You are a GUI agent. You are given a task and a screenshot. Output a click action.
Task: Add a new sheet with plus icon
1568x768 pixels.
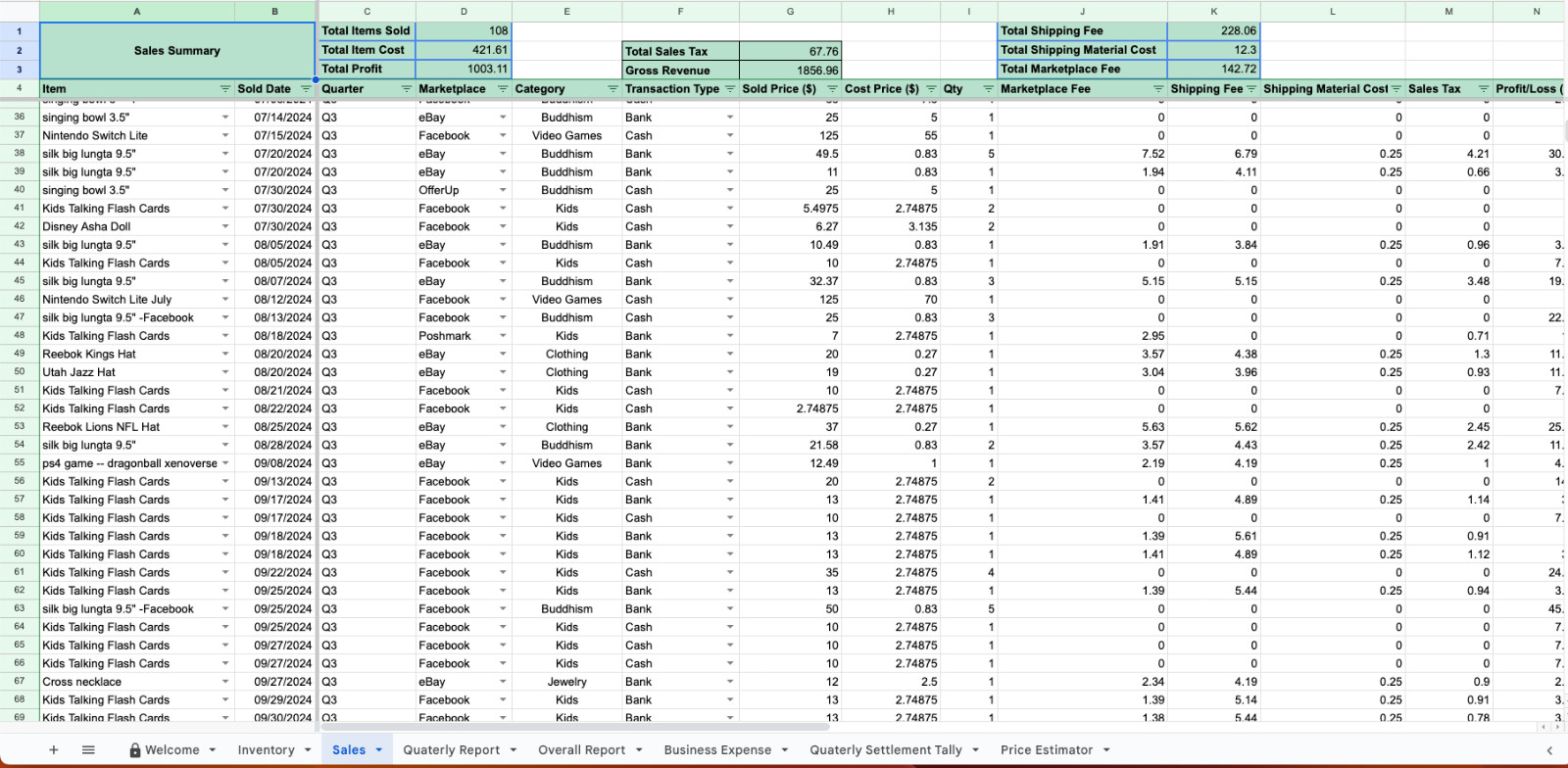pos(54,749)
